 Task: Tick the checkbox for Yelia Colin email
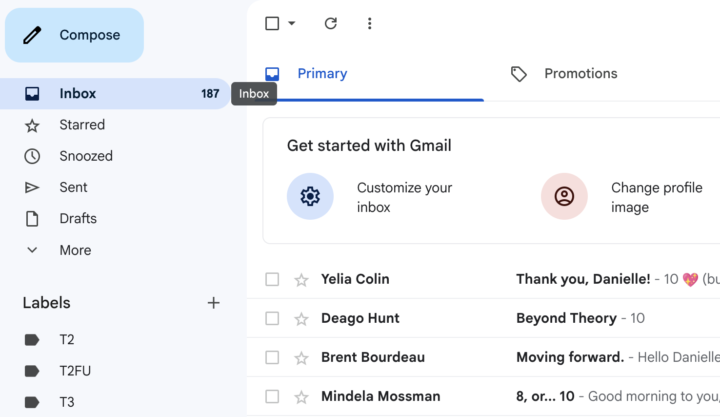(272, 280)
